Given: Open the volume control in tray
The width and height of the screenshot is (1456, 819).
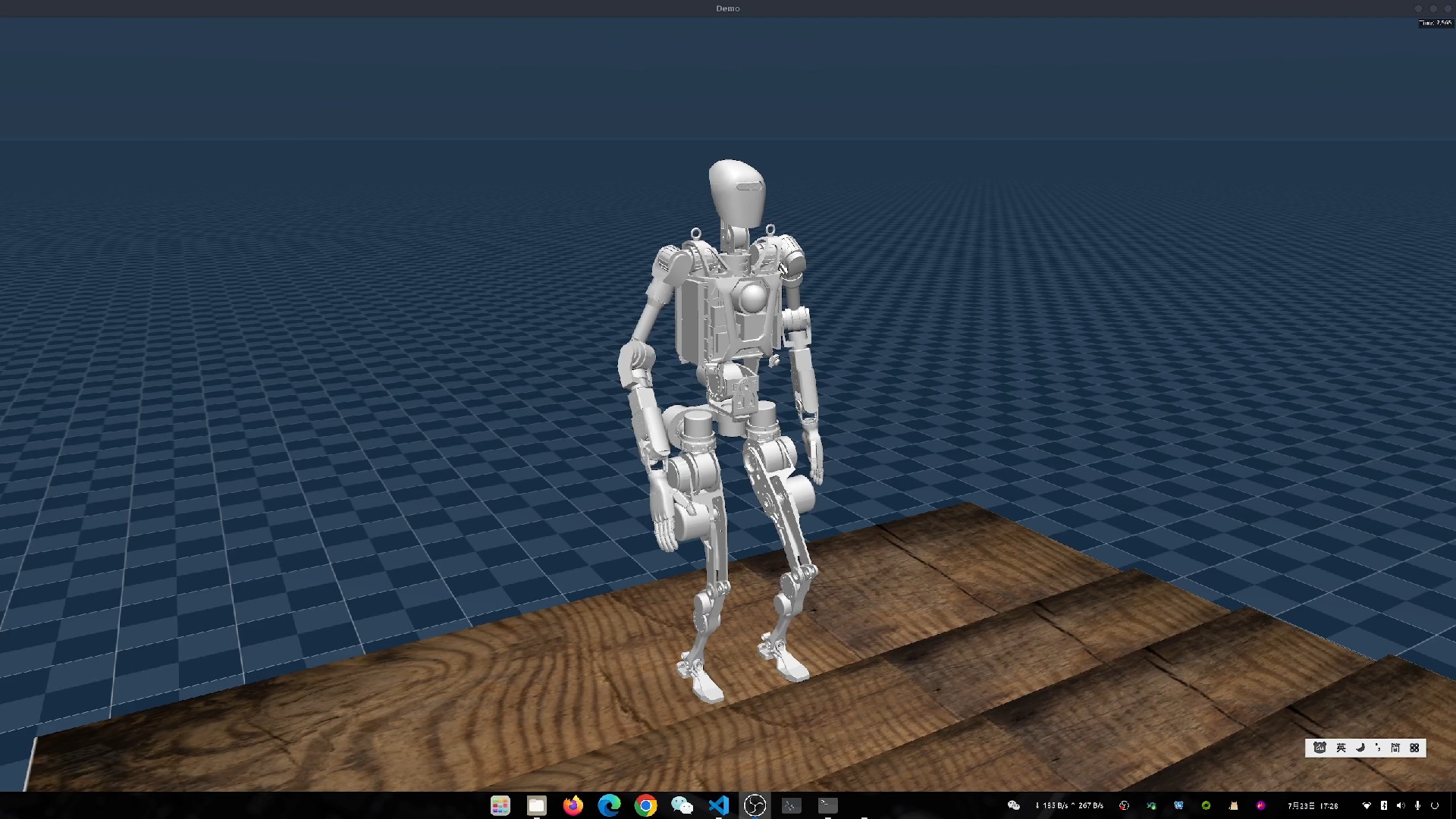Looking at the screenshot, I should pyautogui.click(x=1401, y=805).
